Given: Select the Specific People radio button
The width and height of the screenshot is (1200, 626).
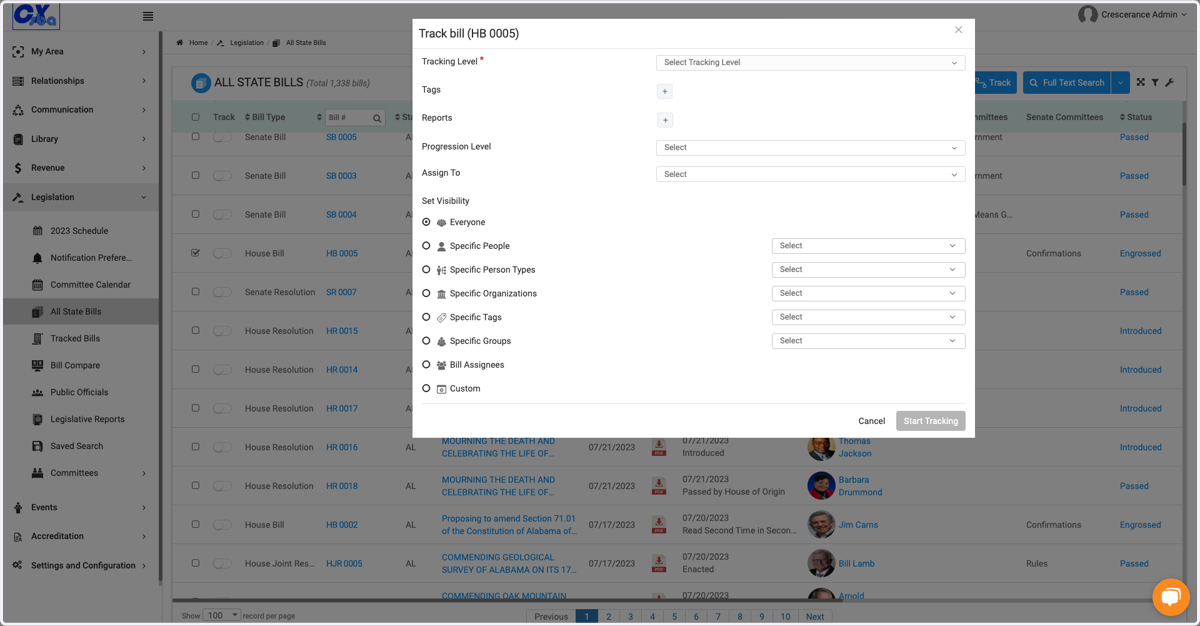Looking at the screenshot, I should click(x=427, y=246).
